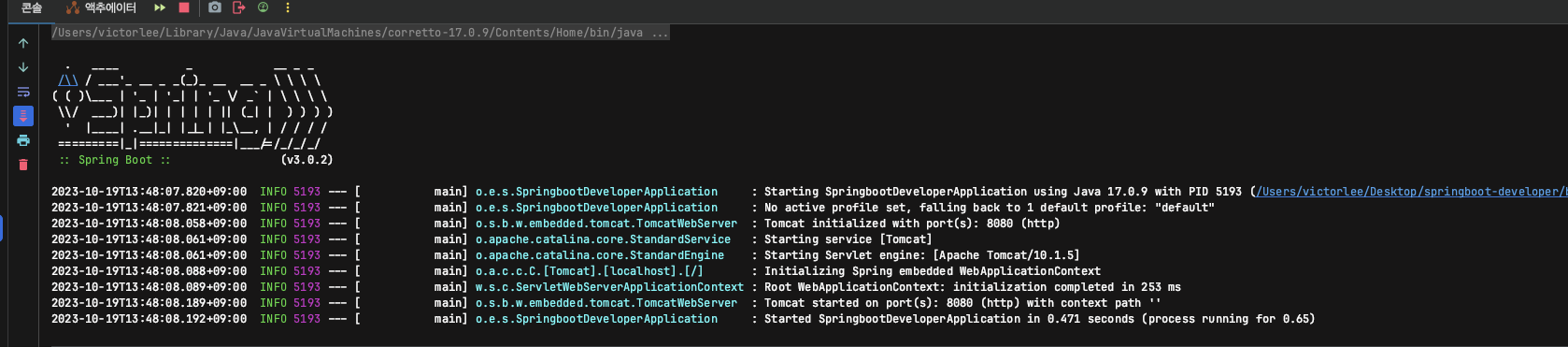The height and width of the screenshot is (347, 1568).
Task: Select 'Tomcat initialized with port(s): 8080' message
Action: point(912,224)
